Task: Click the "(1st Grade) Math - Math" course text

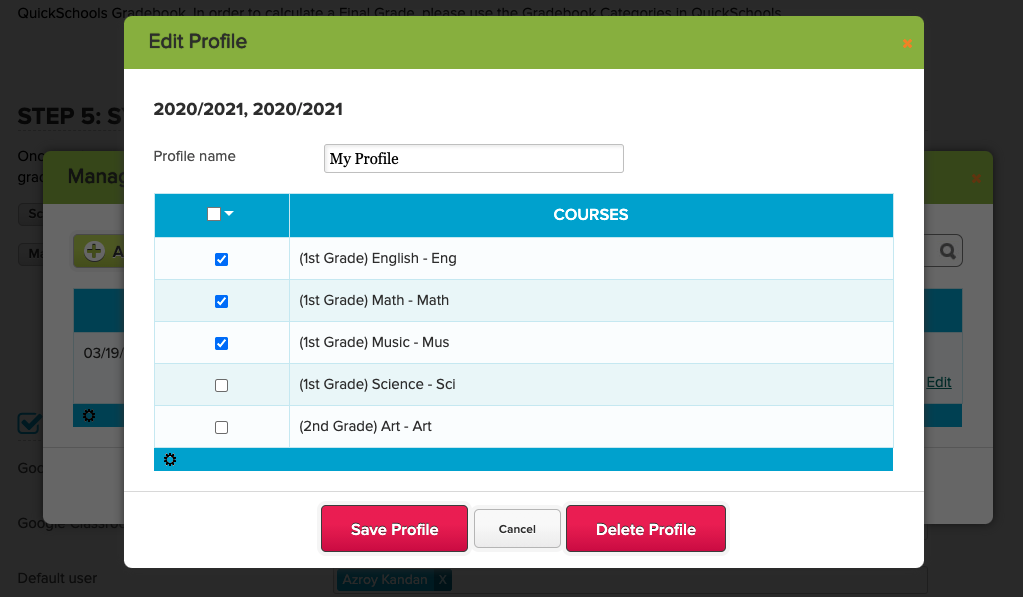Action: point(374,300)
